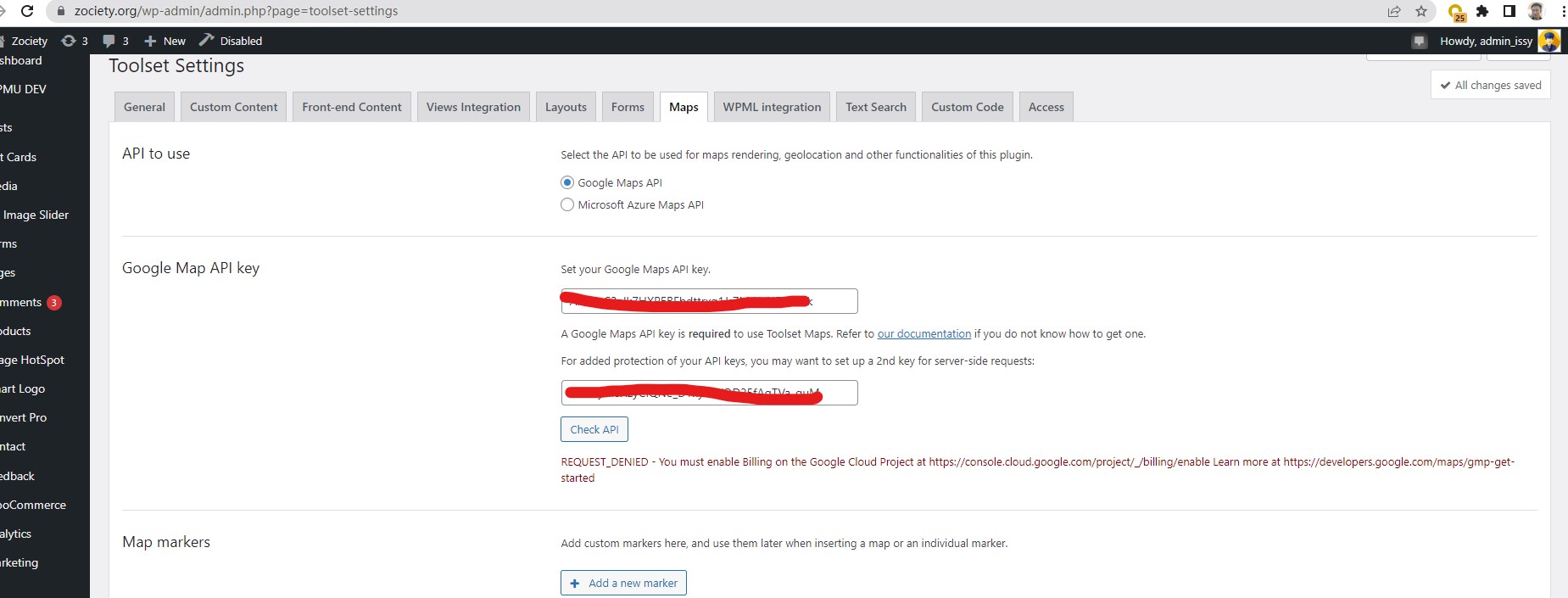Click the padlock site info icon
The image size is (1568, 598).
(59, 11)
